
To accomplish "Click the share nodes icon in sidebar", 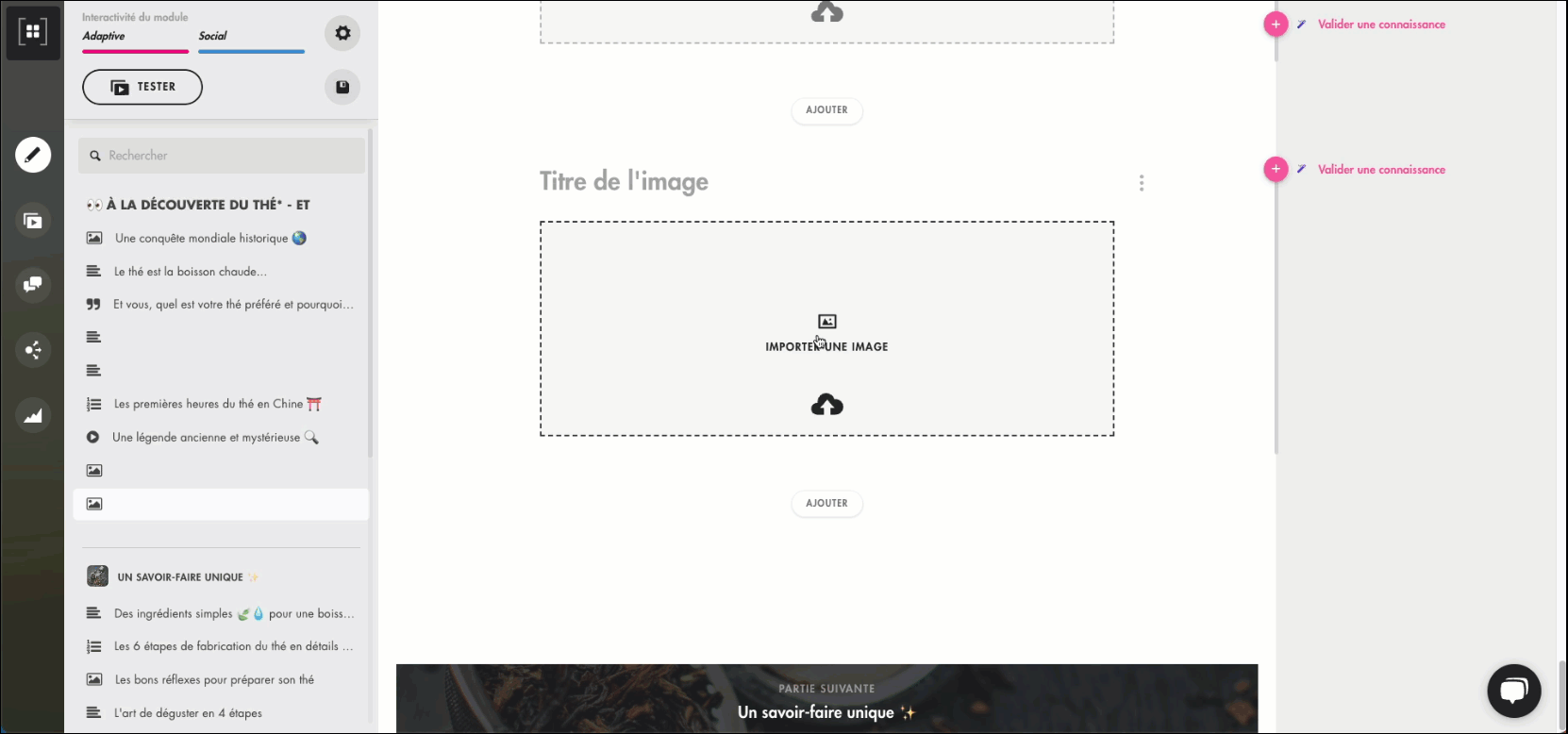I will coord(33,350).
